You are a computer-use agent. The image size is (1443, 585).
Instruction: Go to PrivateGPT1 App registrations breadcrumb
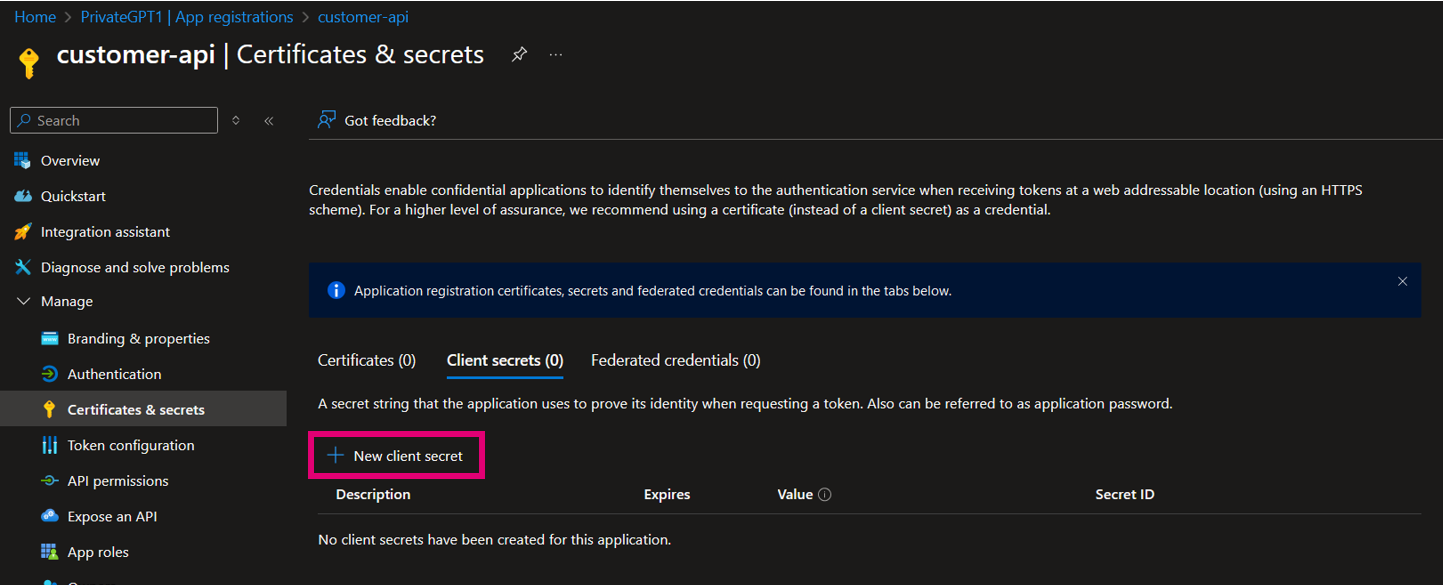(x=187, y=17)
